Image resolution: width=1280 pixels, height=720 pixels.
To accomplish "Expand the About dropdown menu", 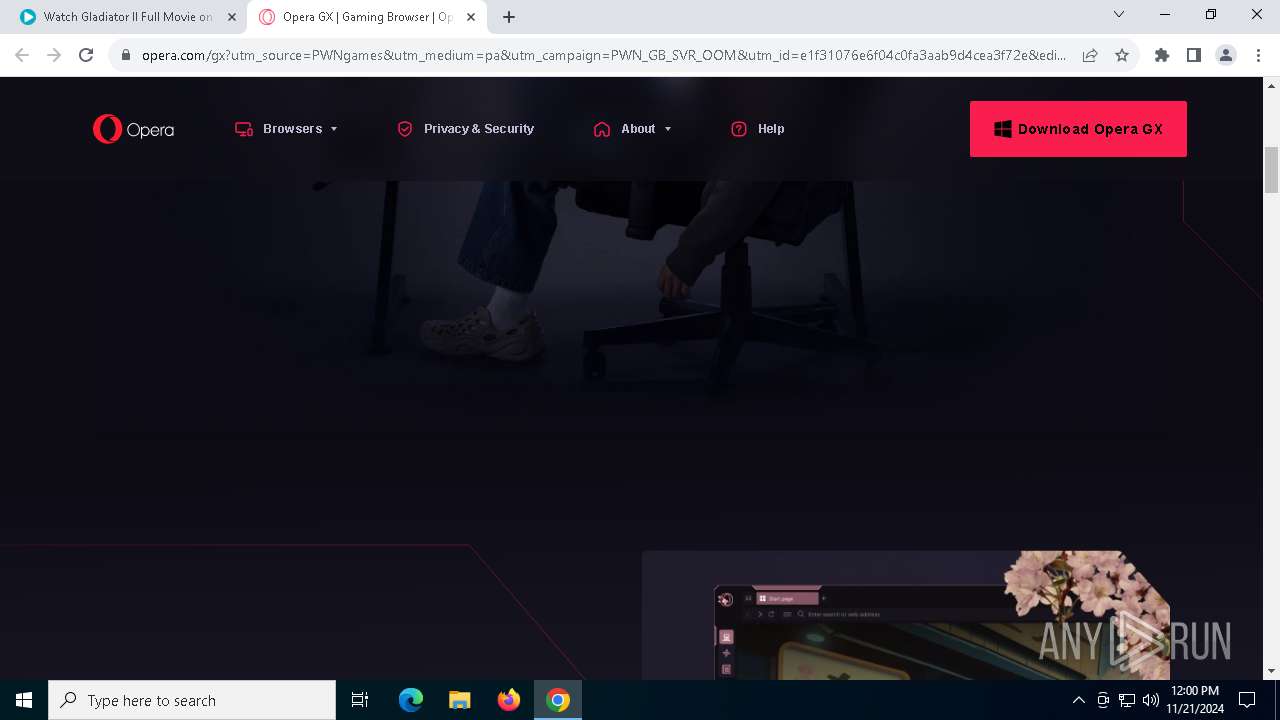I will pyautogui.click(x=633, y=129).
